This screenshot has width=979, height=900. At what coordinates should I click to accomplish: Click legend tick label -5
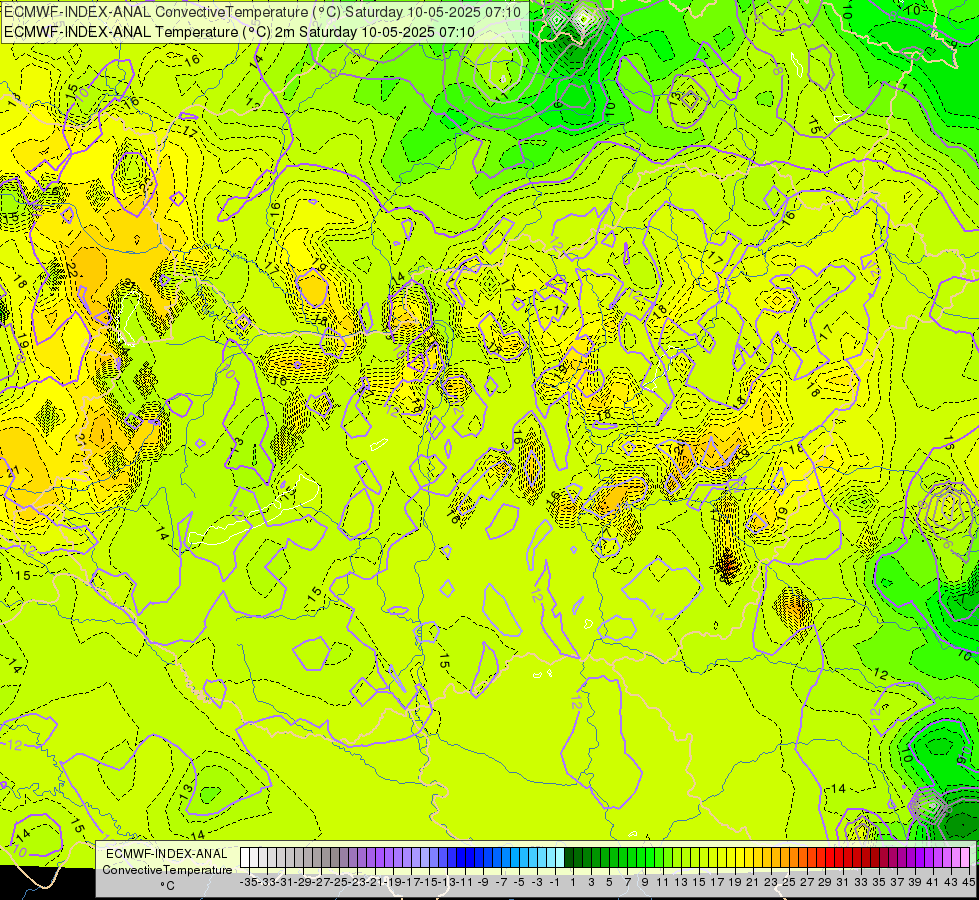pos(519,882)
